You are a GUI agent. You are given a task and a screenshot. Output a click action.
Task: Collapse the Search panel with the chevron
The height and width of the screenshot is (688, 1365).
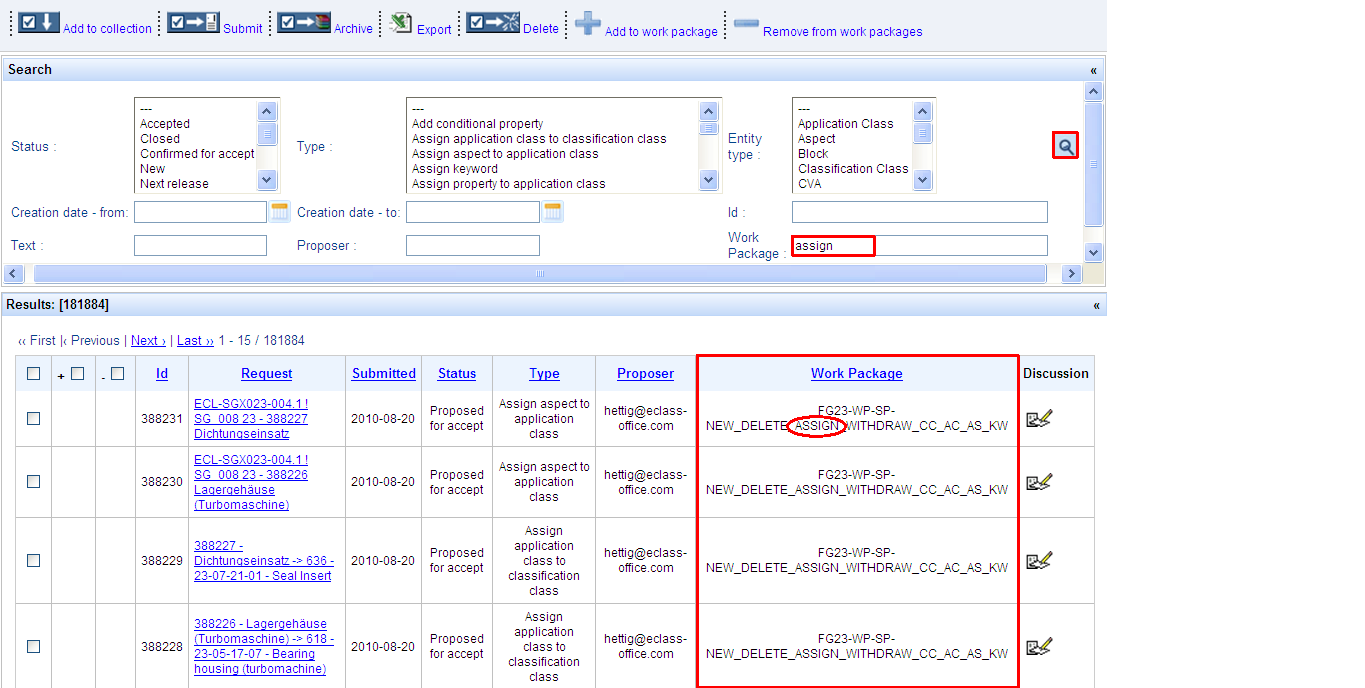[x=1093, y=70]
